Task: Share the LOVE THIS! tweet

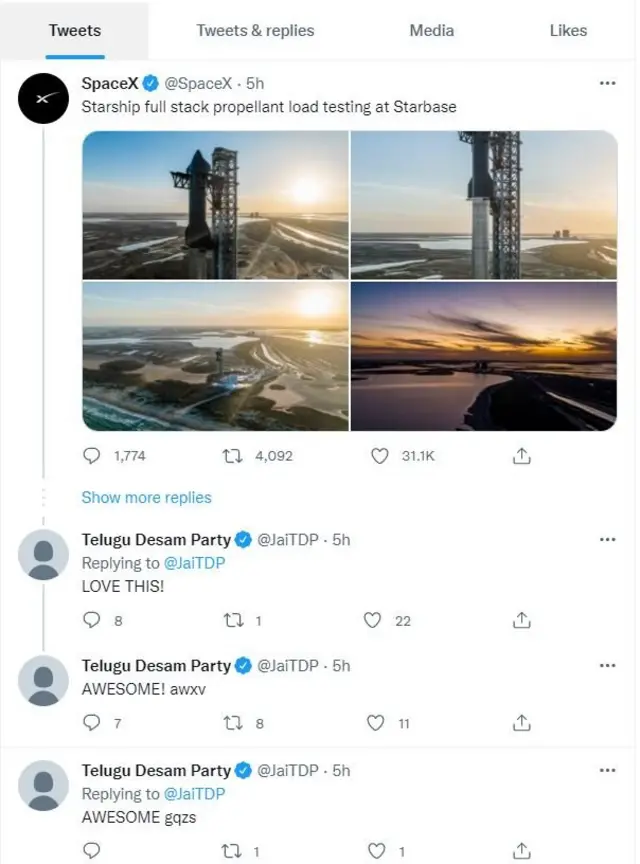Action: point(521,621)
